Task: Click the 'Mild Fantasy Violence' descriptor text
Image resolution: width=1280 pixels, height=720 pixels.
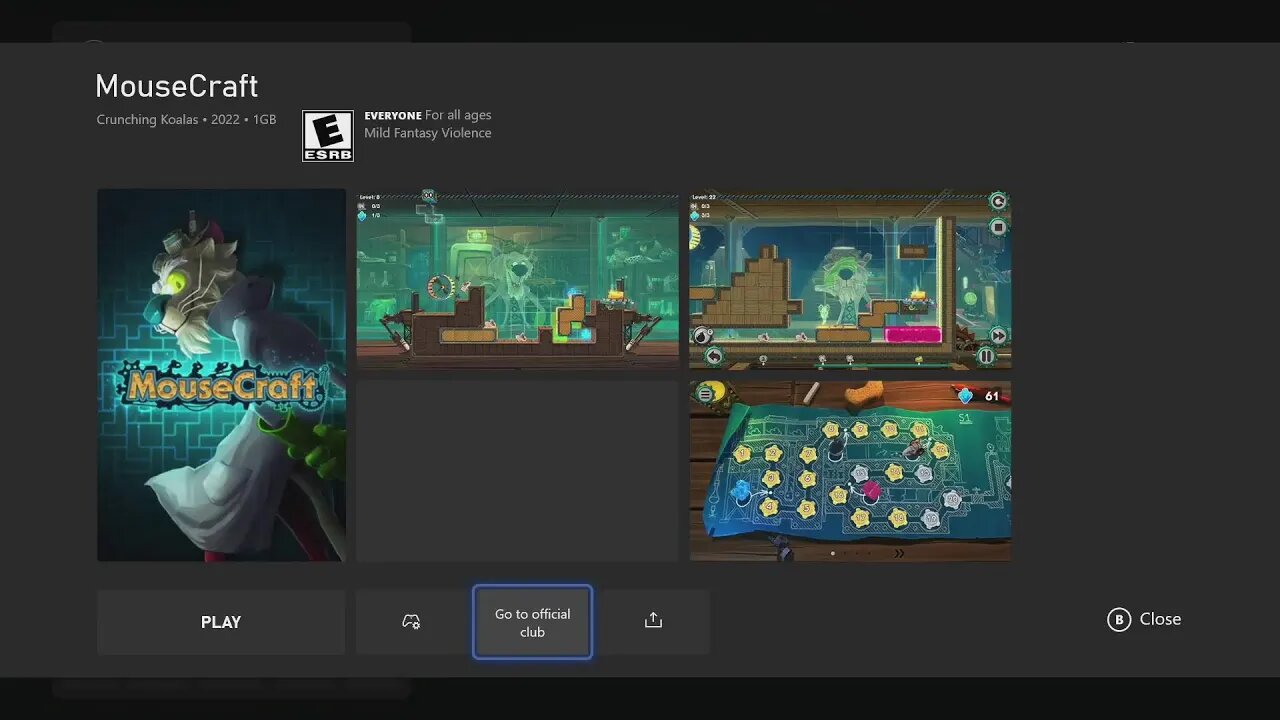Action: [x=428, y=133]
